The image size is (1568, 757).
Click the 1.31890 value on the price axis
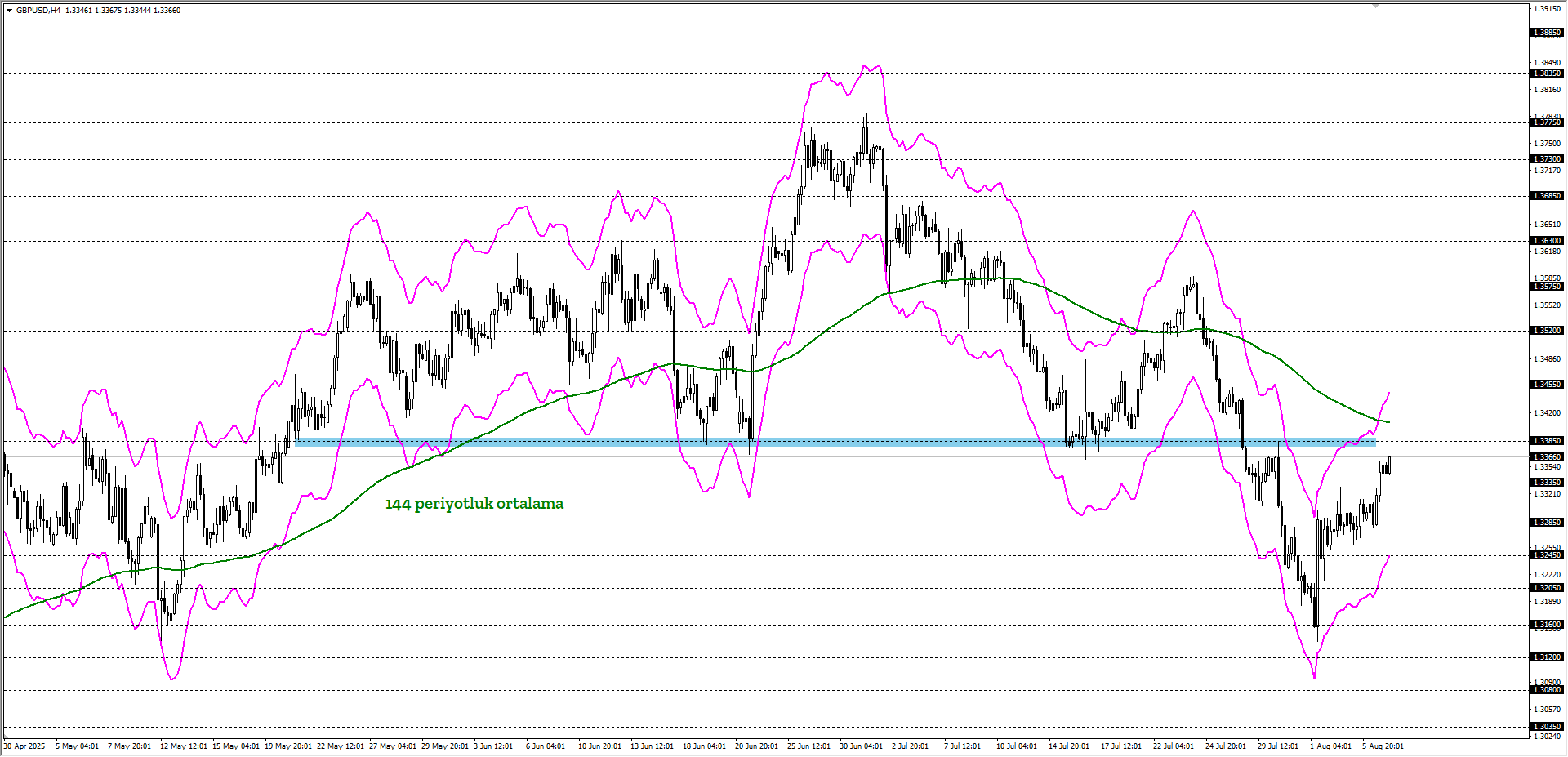pyautogui.click(x=1548, y=602)
